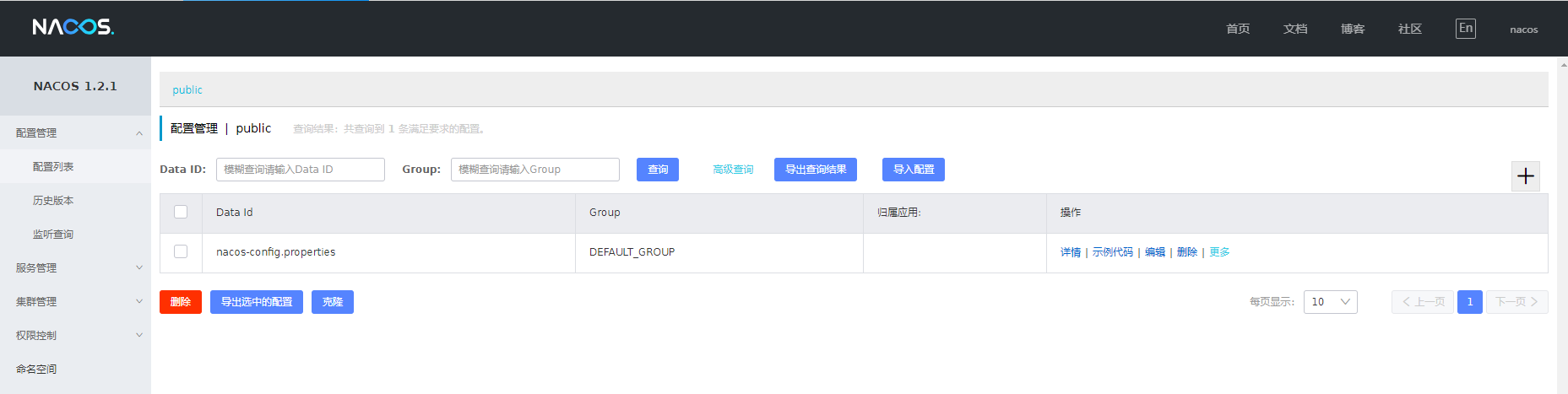Open 社区 in top navigation

pos(1410,29)
